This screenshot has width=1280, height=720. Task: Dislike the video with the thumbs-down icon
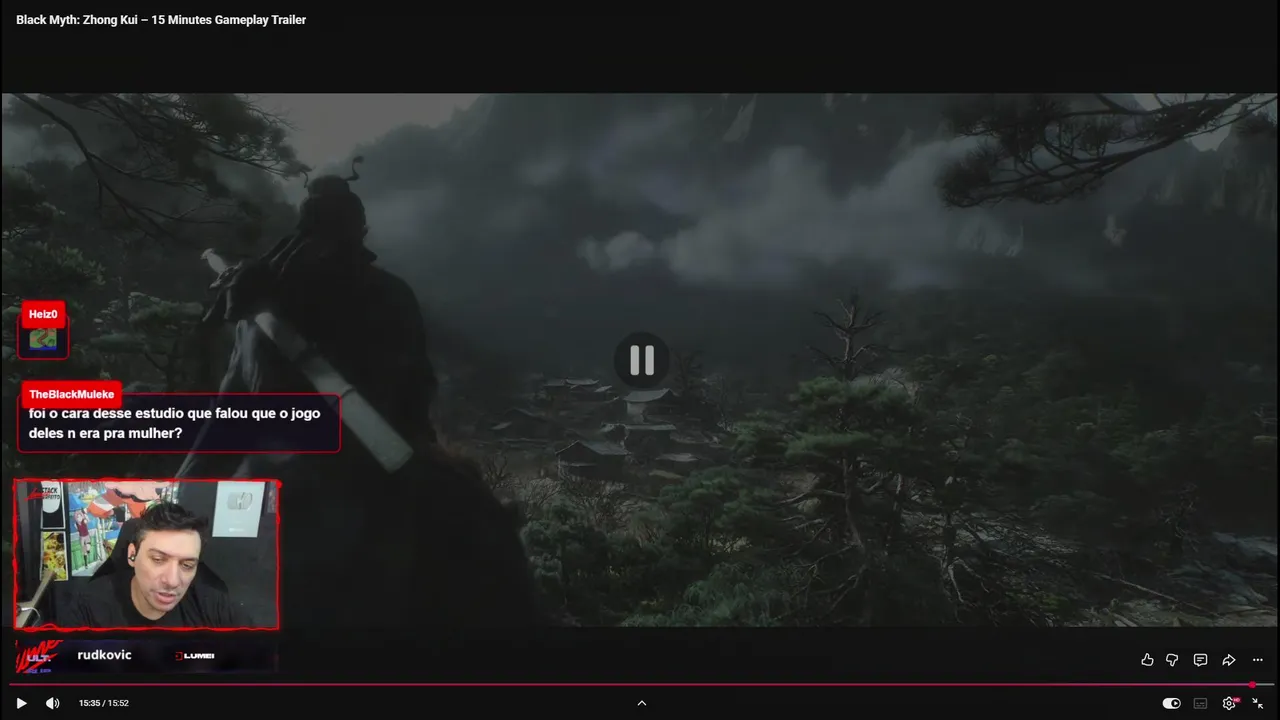point(1172,660)
